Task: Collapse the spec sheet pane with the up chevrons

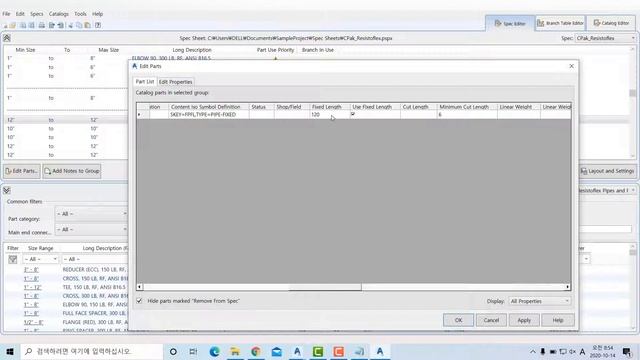Action: 7,38
